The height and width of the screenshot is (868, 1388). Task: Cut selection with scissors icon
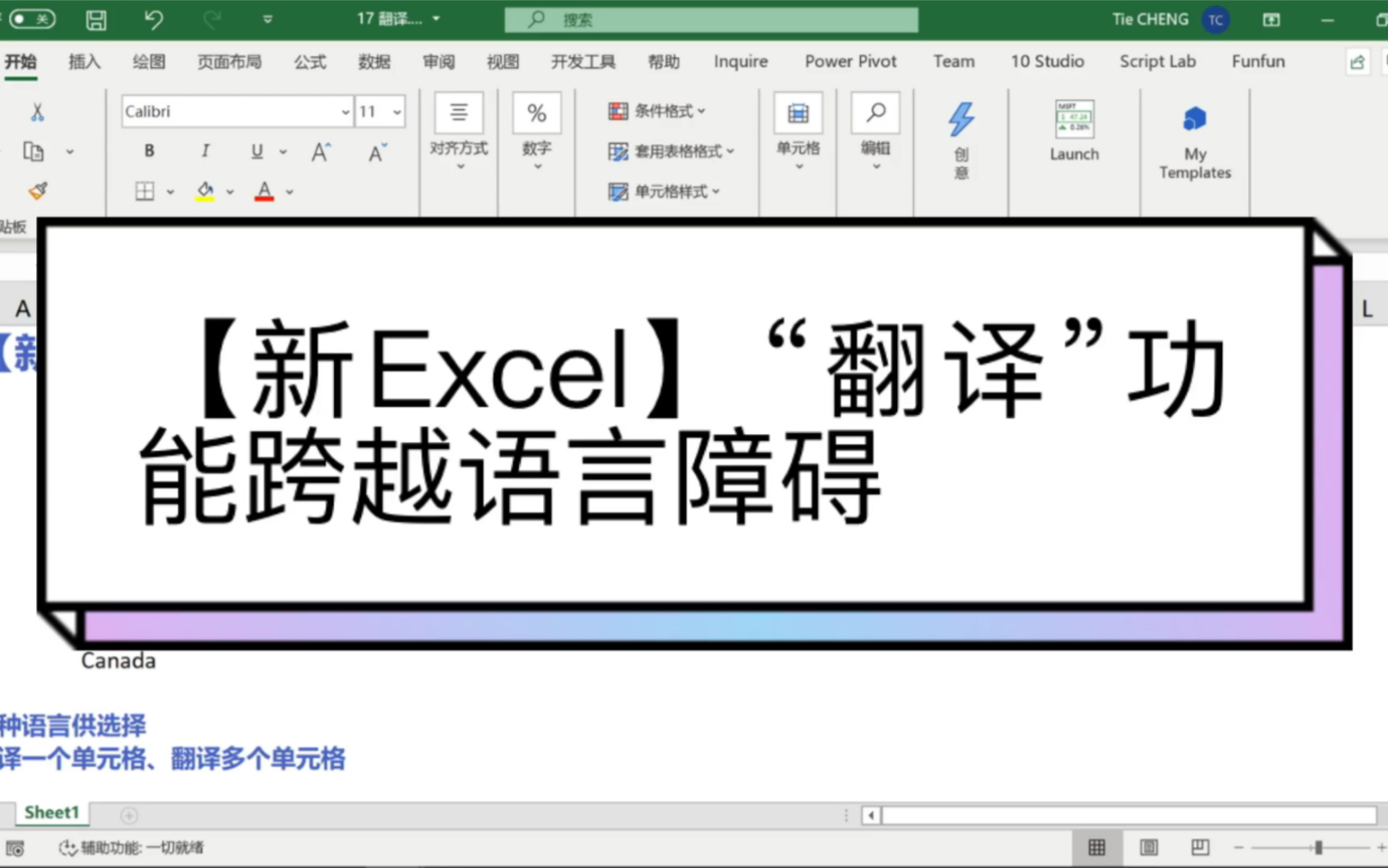pos(37,112)
